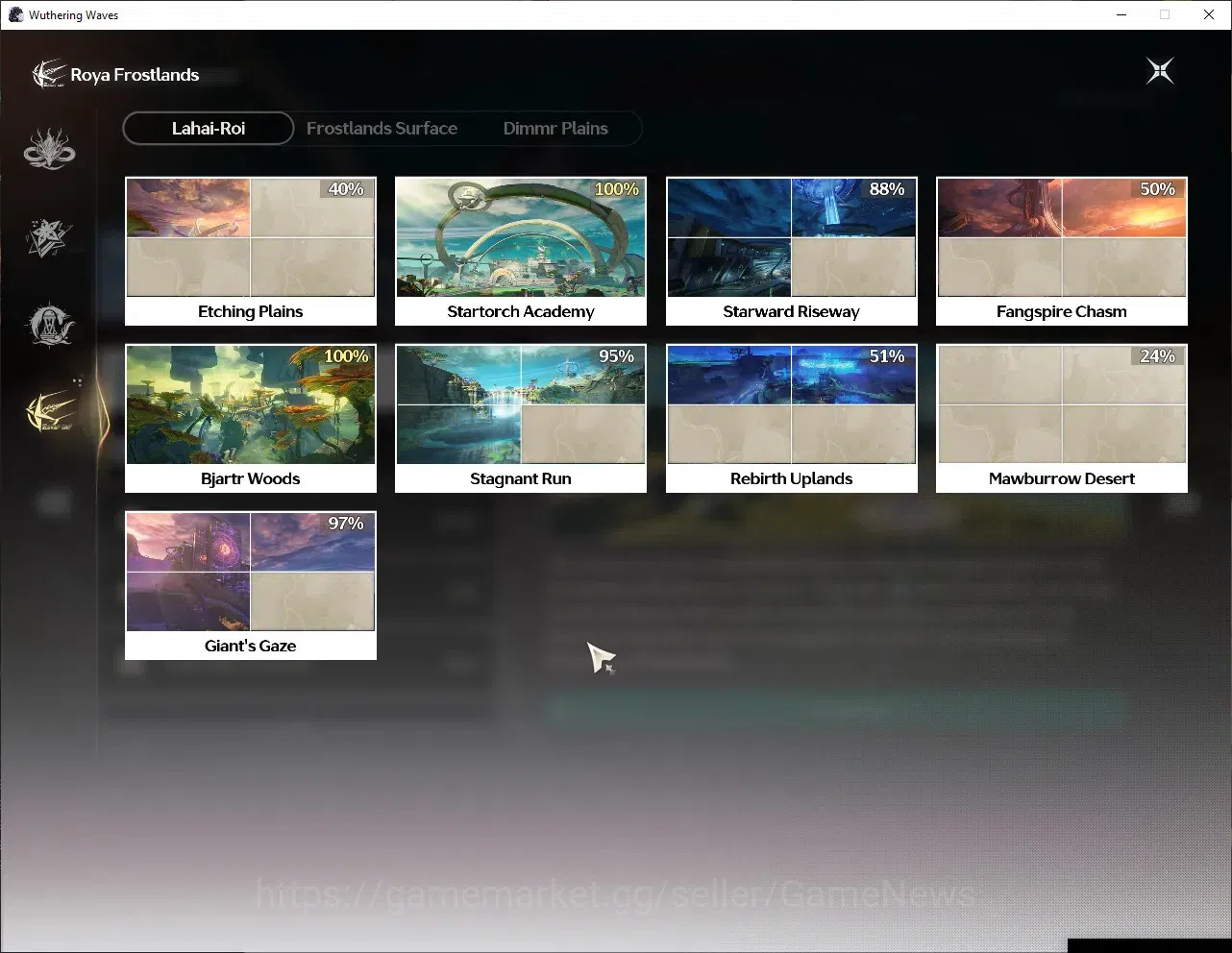Click the 100% badge on Bjartr Woods

346,356
